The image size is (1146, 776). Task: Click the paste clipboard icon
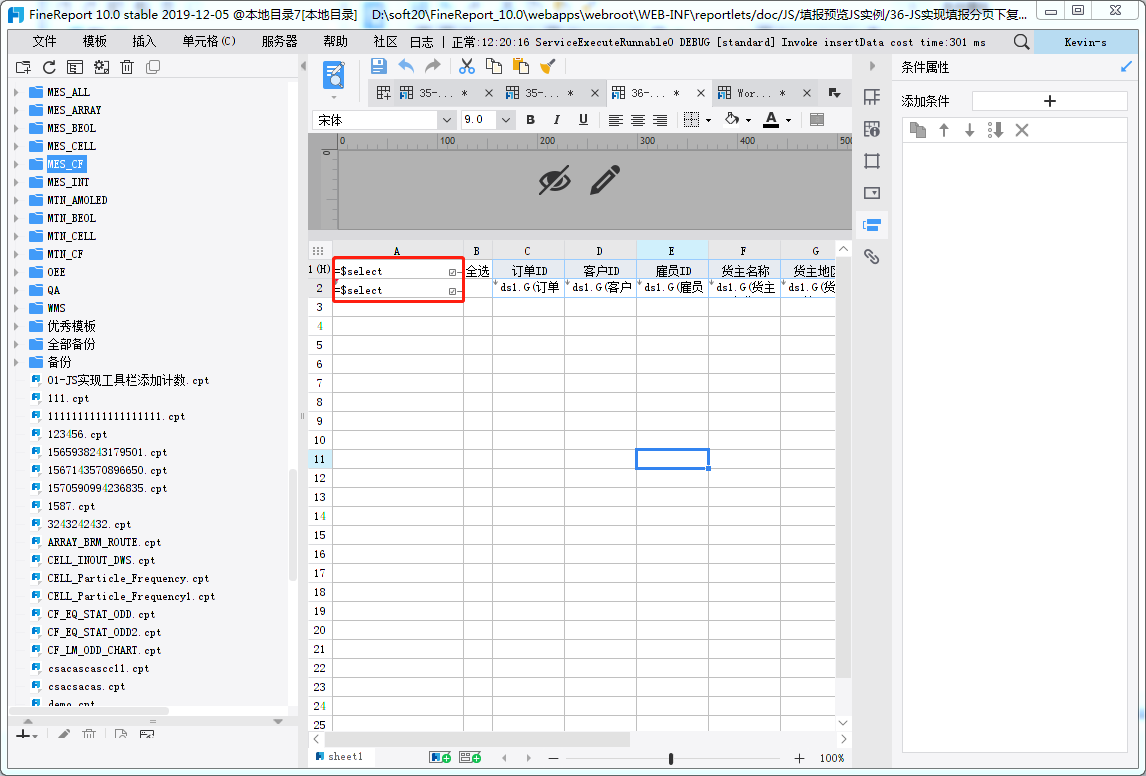click(x=520, y=66)
